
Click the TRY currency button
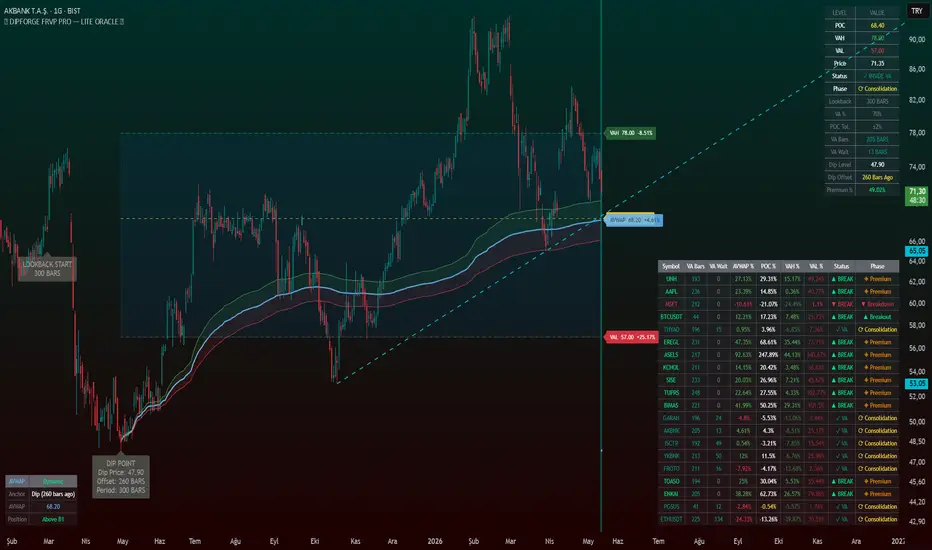(917, 11)
